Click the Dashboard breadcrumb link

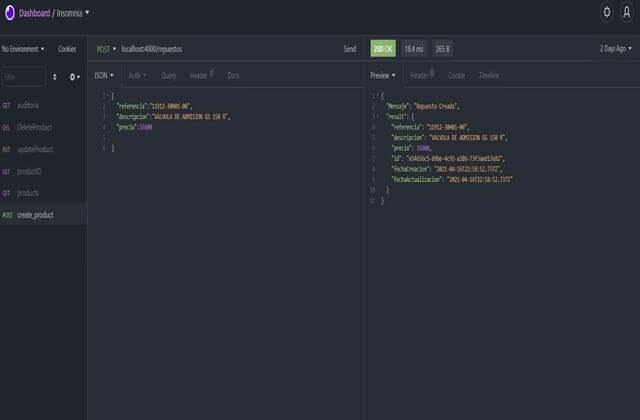click(36, 13)
